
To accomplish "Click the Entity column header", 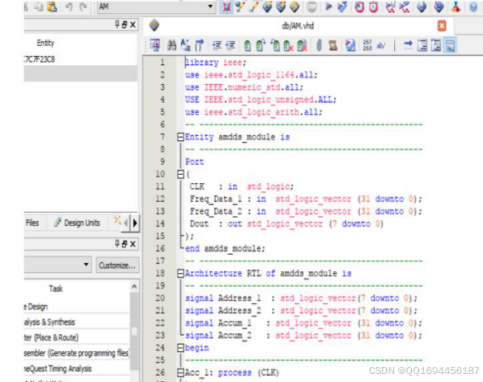I will point(45,43).
